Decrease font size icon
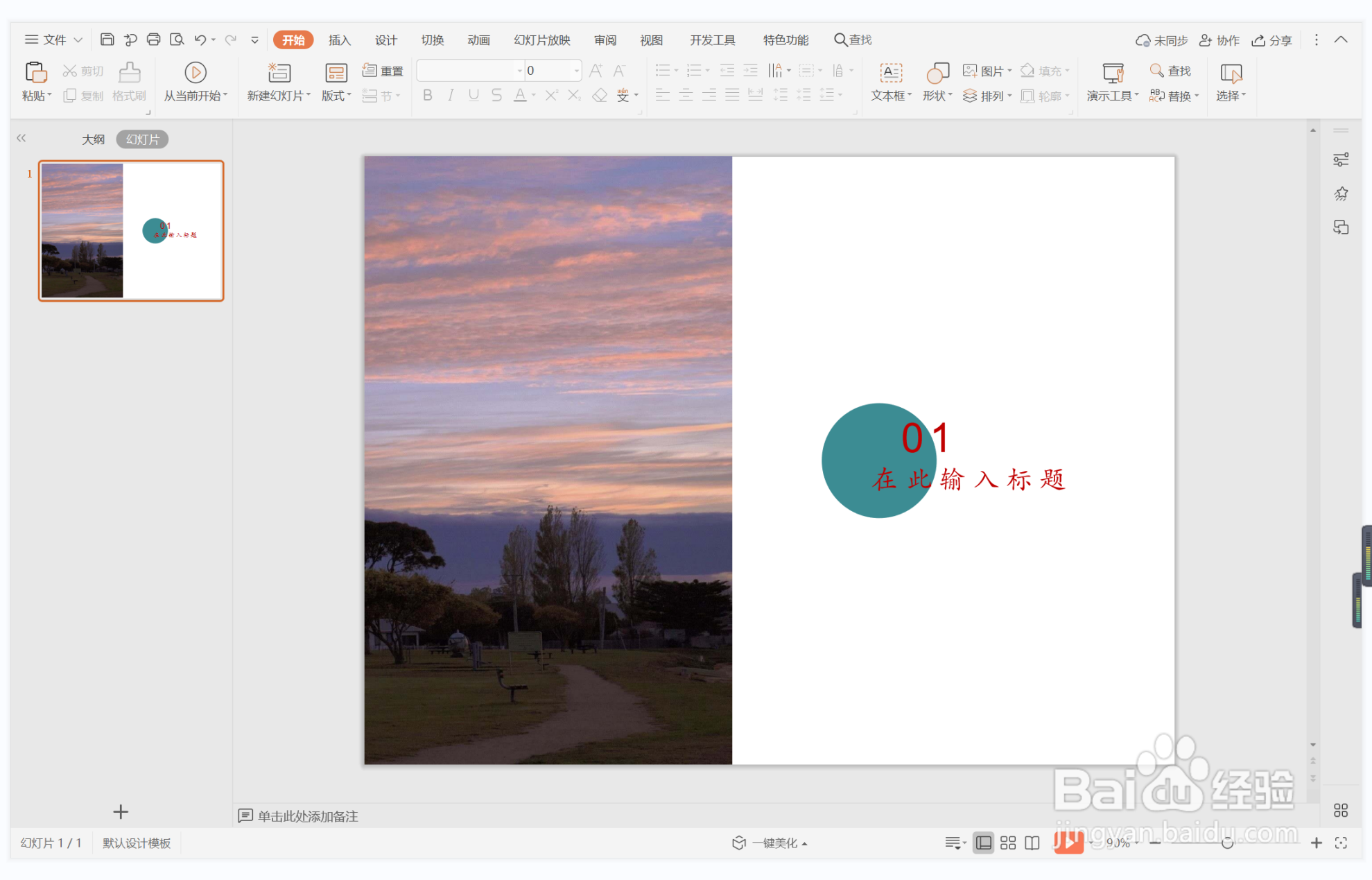1372x880 pixels. coord(619,71)
